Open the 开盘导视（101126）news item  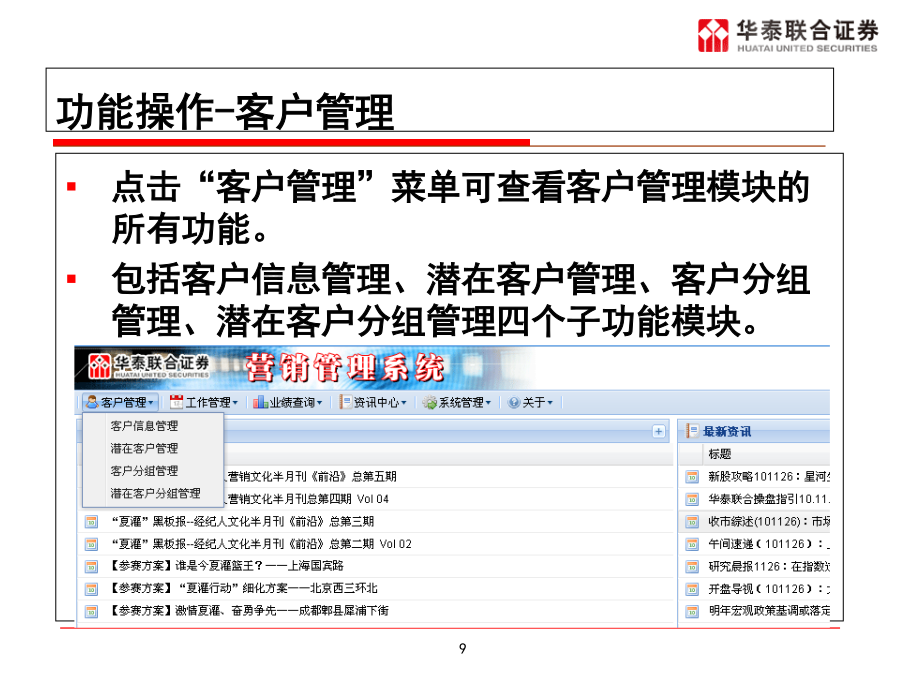click(769, 589)
